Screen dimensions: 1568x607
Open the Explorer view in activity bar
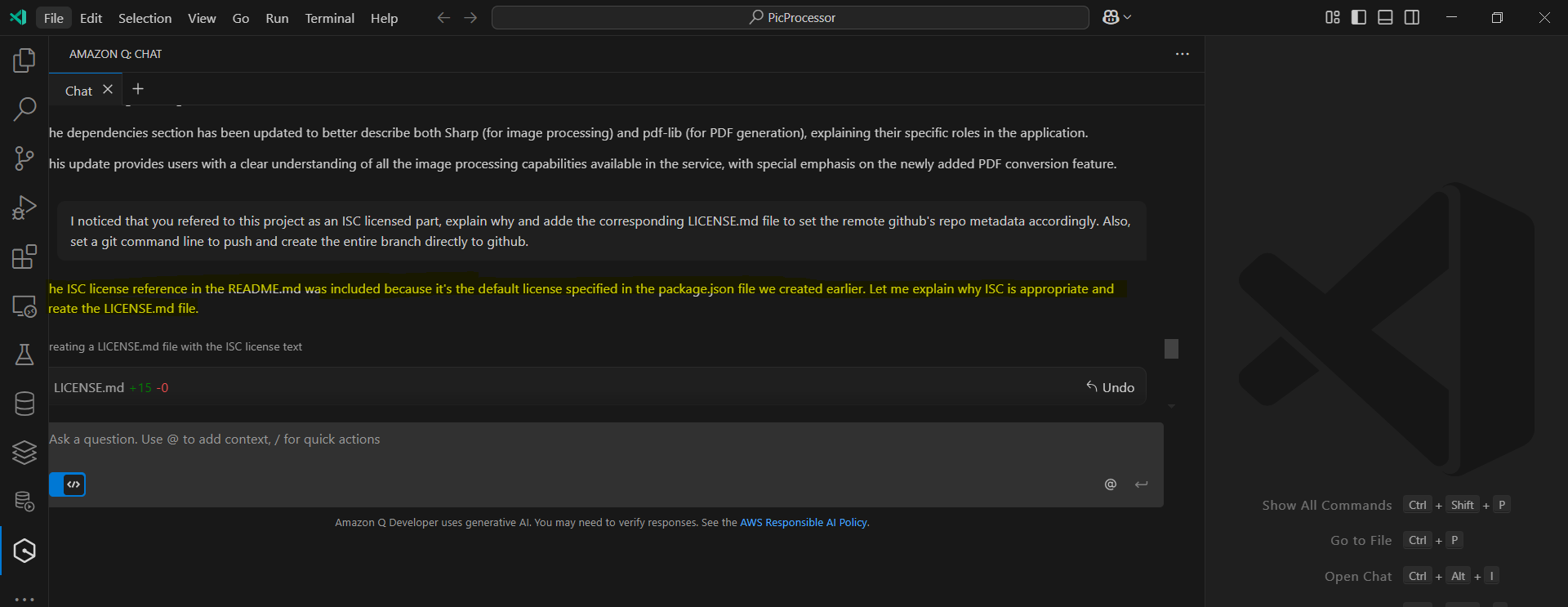(24, 60)
